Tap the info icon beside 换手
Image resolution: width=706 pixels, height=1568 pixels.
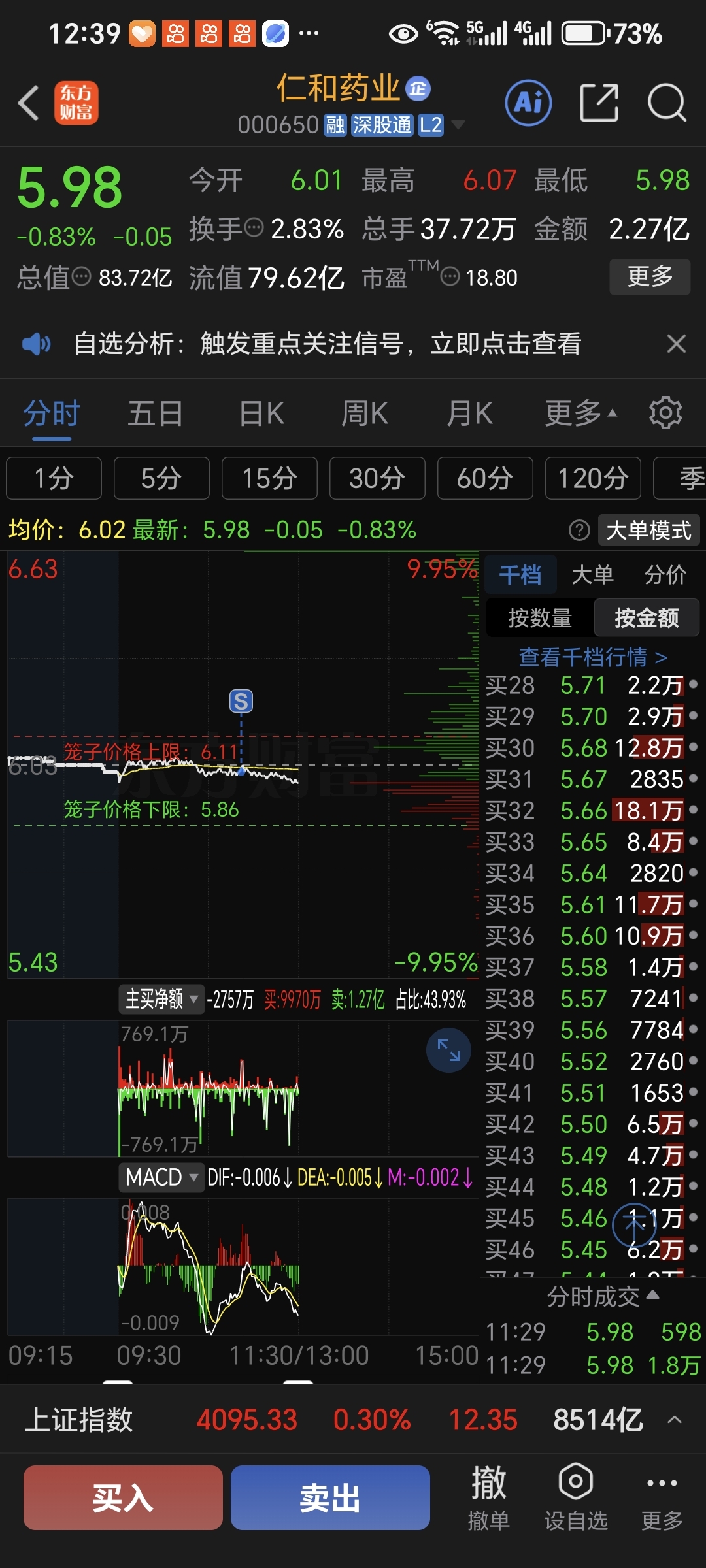[254, 228]
